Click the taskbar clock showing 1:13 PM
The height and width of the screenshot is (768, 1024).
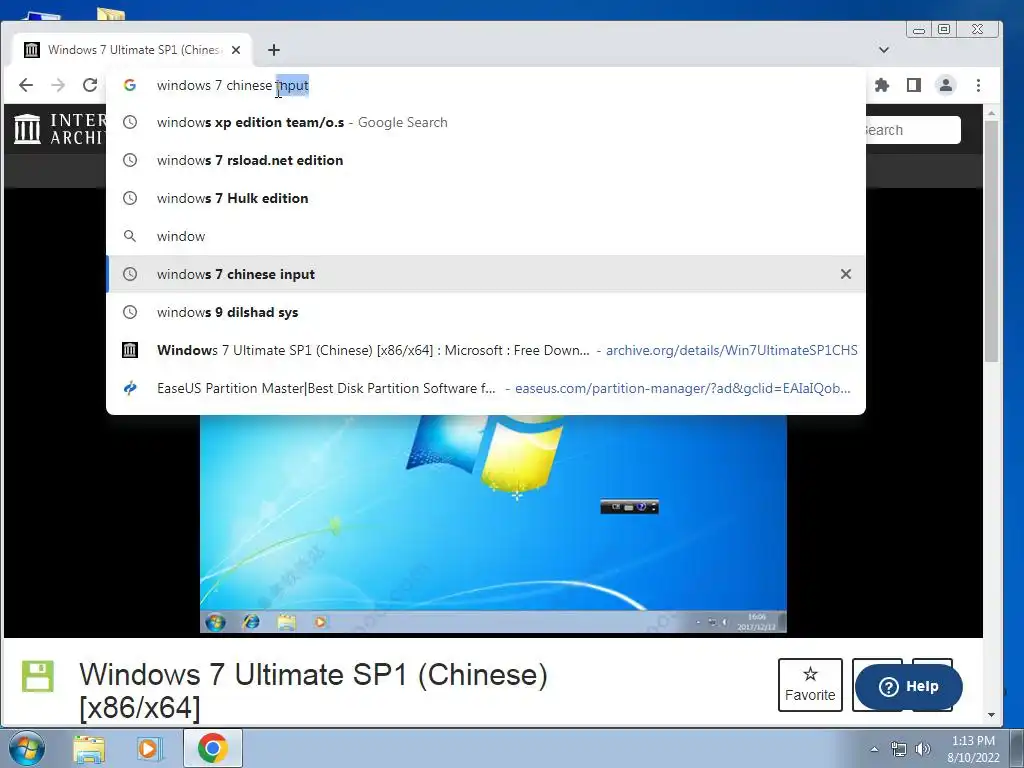(x=973, y=749)
